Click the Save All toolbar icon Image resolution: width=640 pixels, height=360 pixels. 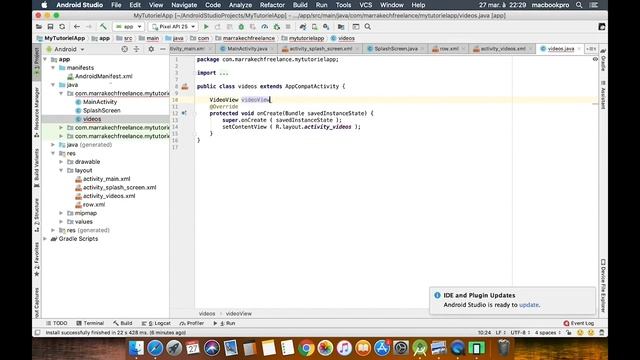pyautogui.click(x=50, y=27)
